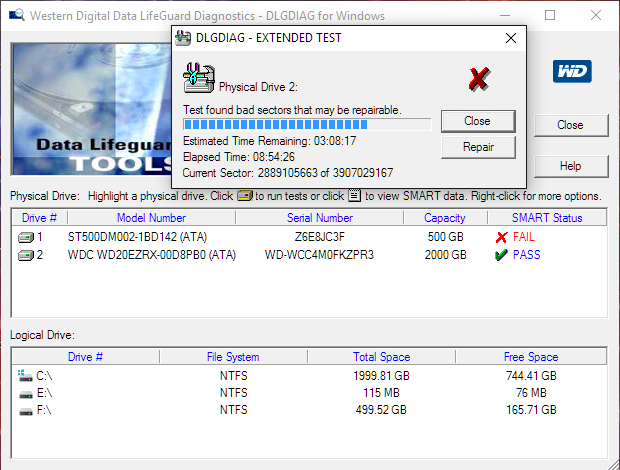Image resolution: width=620 pixels, height=470 pixels.
Task: Click the extended test progress bar
Action: point(307,125)
